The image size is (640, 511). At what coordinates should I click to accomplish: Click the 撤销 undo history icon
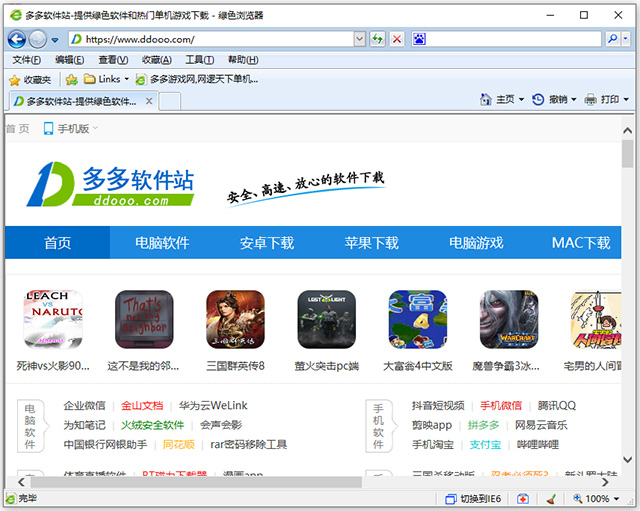click(x=538, y=99)
